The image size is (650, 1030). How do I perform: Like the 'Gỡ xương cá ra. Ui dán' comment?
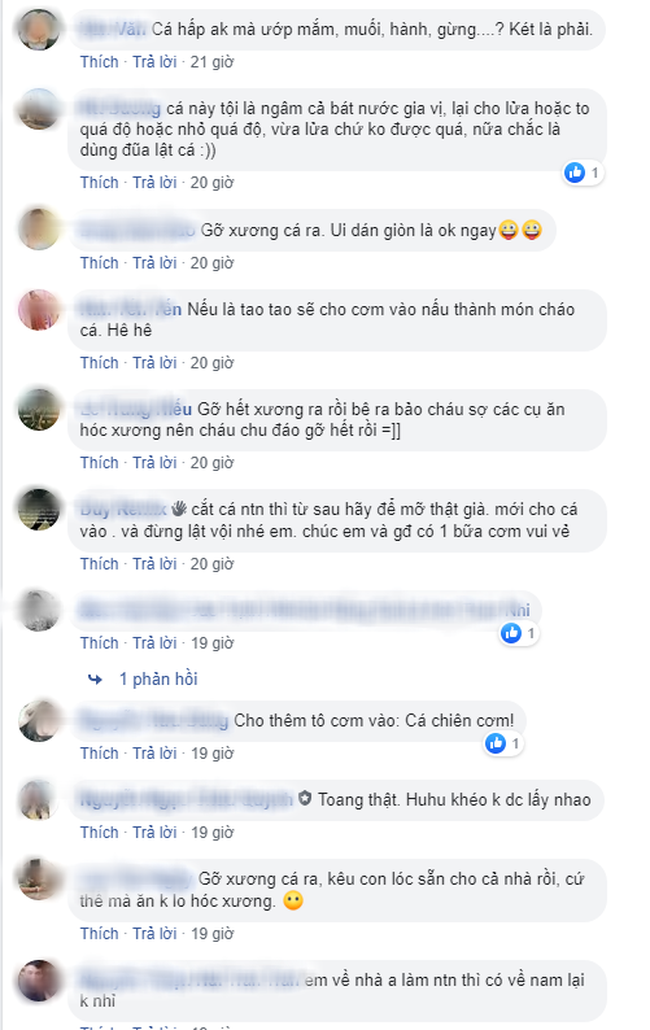click(x=99, y=263)
